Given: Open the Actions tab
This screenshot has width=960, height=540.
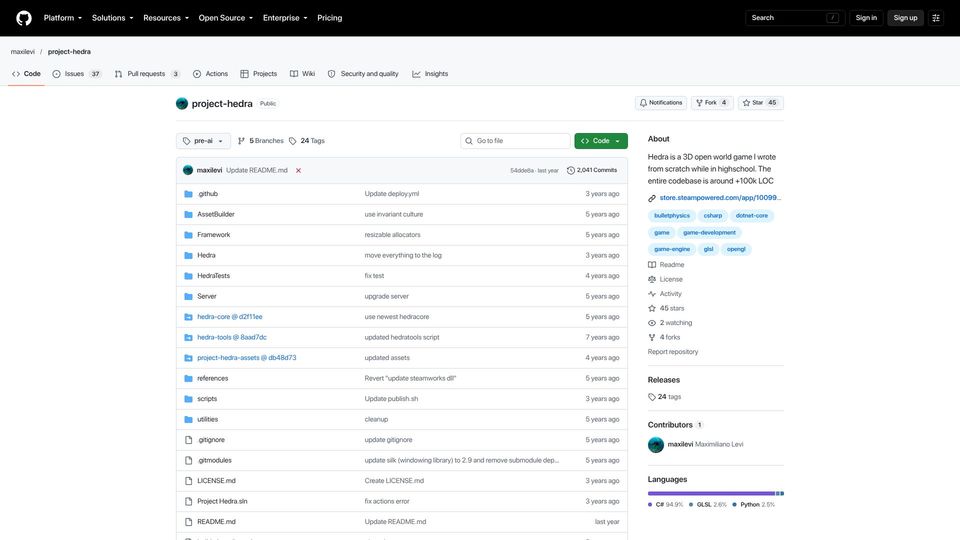Looking at the screenshot, I should [210, 73].
